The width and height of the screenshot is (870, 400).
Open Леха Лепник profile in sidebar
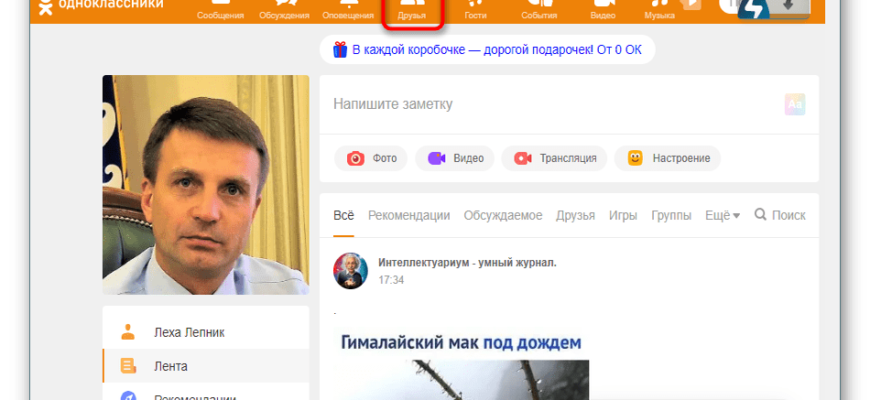click(x=206, y=333)
